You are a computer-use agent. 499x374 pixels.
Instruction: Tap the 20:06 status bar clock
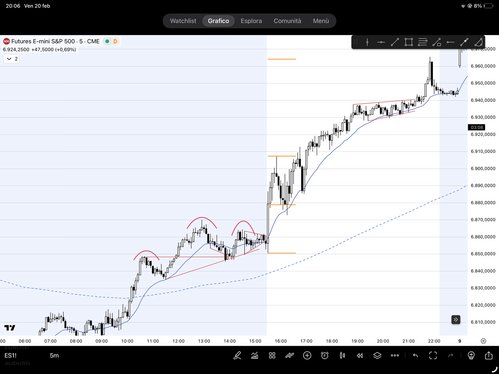(13, 6)
